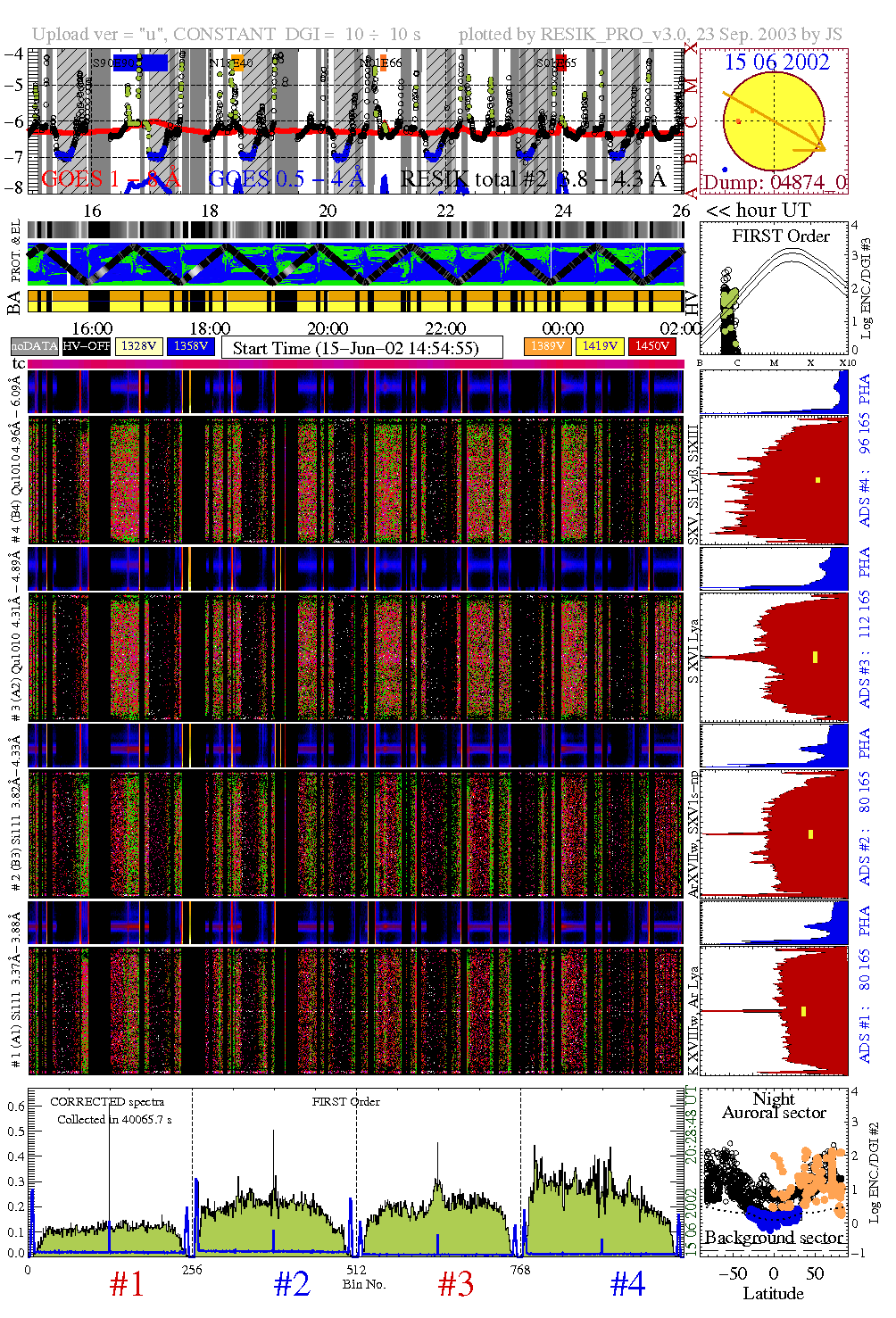896x1318 pixels.
Task: Pick the orange 1389V voltage swatch
Action: 547,346
